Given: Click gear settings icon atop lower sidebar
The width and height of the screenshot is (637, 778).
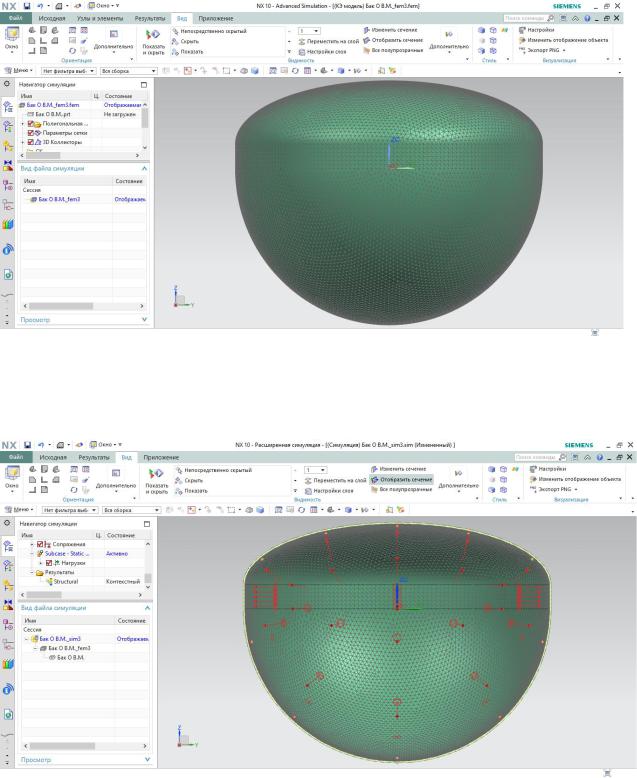Looking at the screenshot, I should tap(6, 523).
